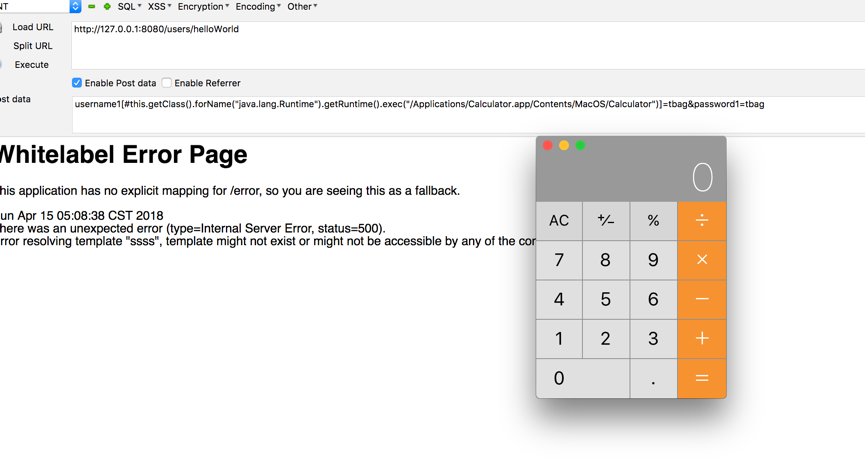This screenshot has width=865, height=465.
Task: Click into the Post data text area
Action: (x=468, y=114)
